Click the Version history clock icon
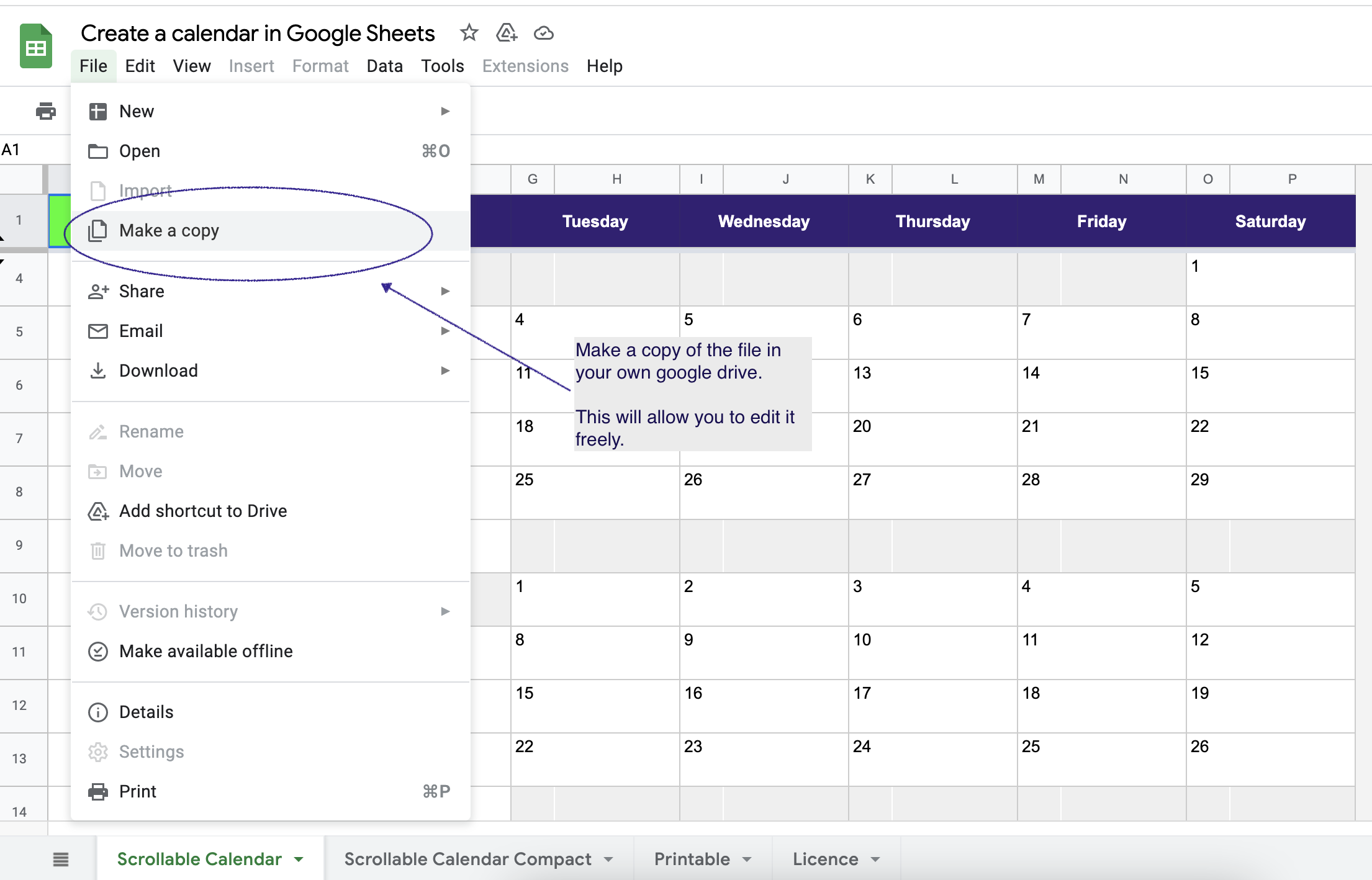 point(98,612)
